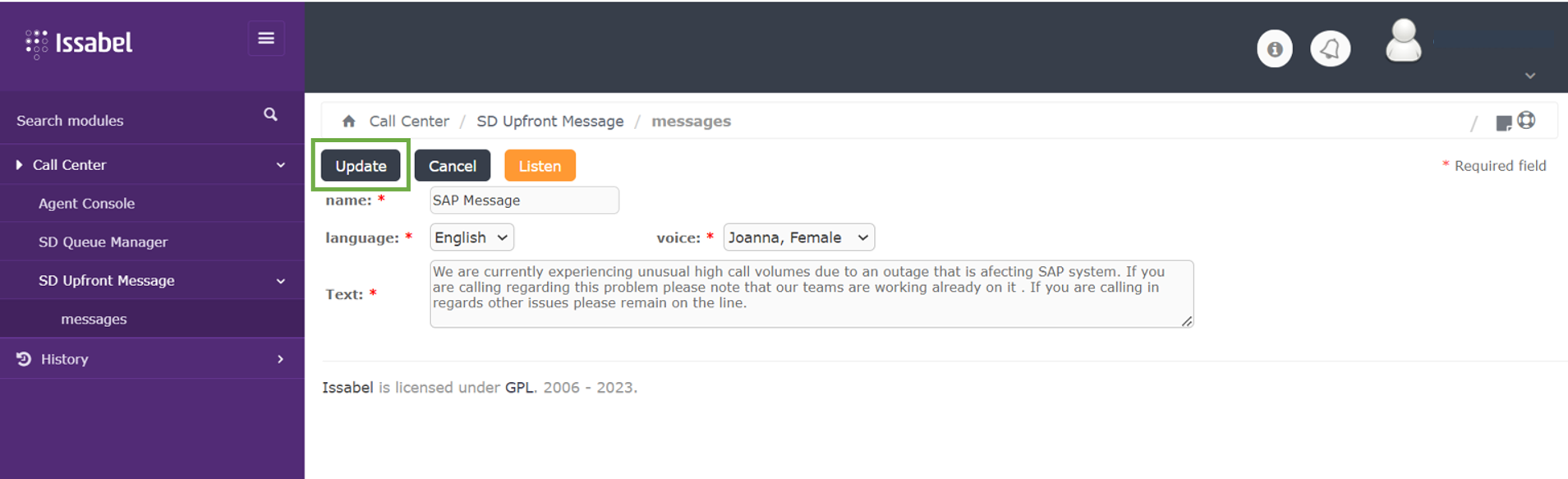Open the notifications bell
Image resolution: width=1568 pixels, height=479 pixels.
tap(1330, 49)
